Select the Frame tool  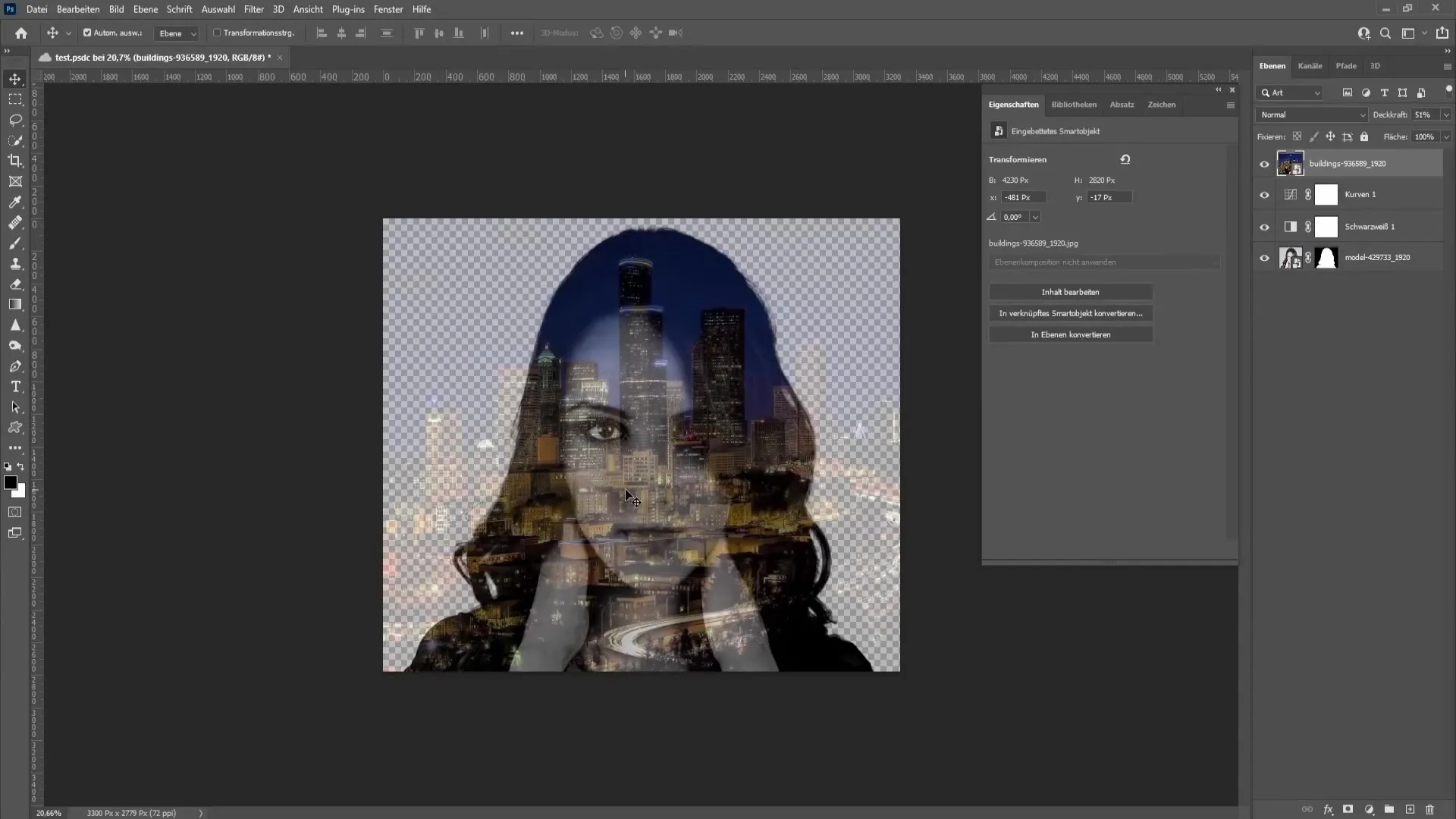pyautogui.click(x=15, y=181)
